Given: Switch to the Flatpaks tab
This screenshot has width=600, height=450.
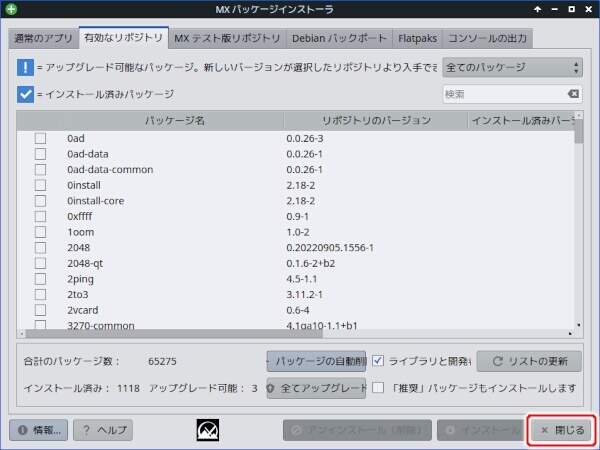Looking at the screenshot, I should click(x=417, y=38).
